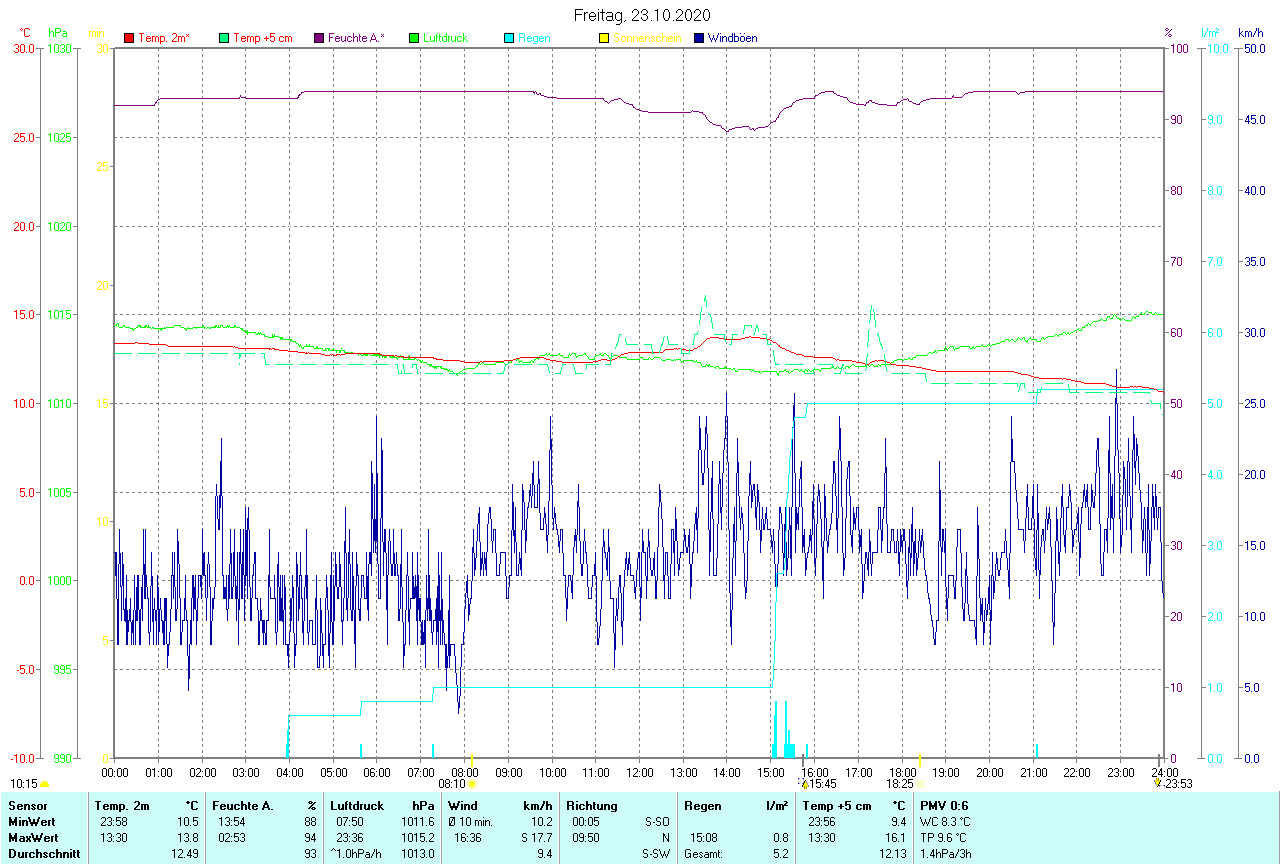Click the chart title 'Freitag, 23.10.2020'
Image resolution: width=1280 pixels, height=864 pixels.
tap(642, 15)
